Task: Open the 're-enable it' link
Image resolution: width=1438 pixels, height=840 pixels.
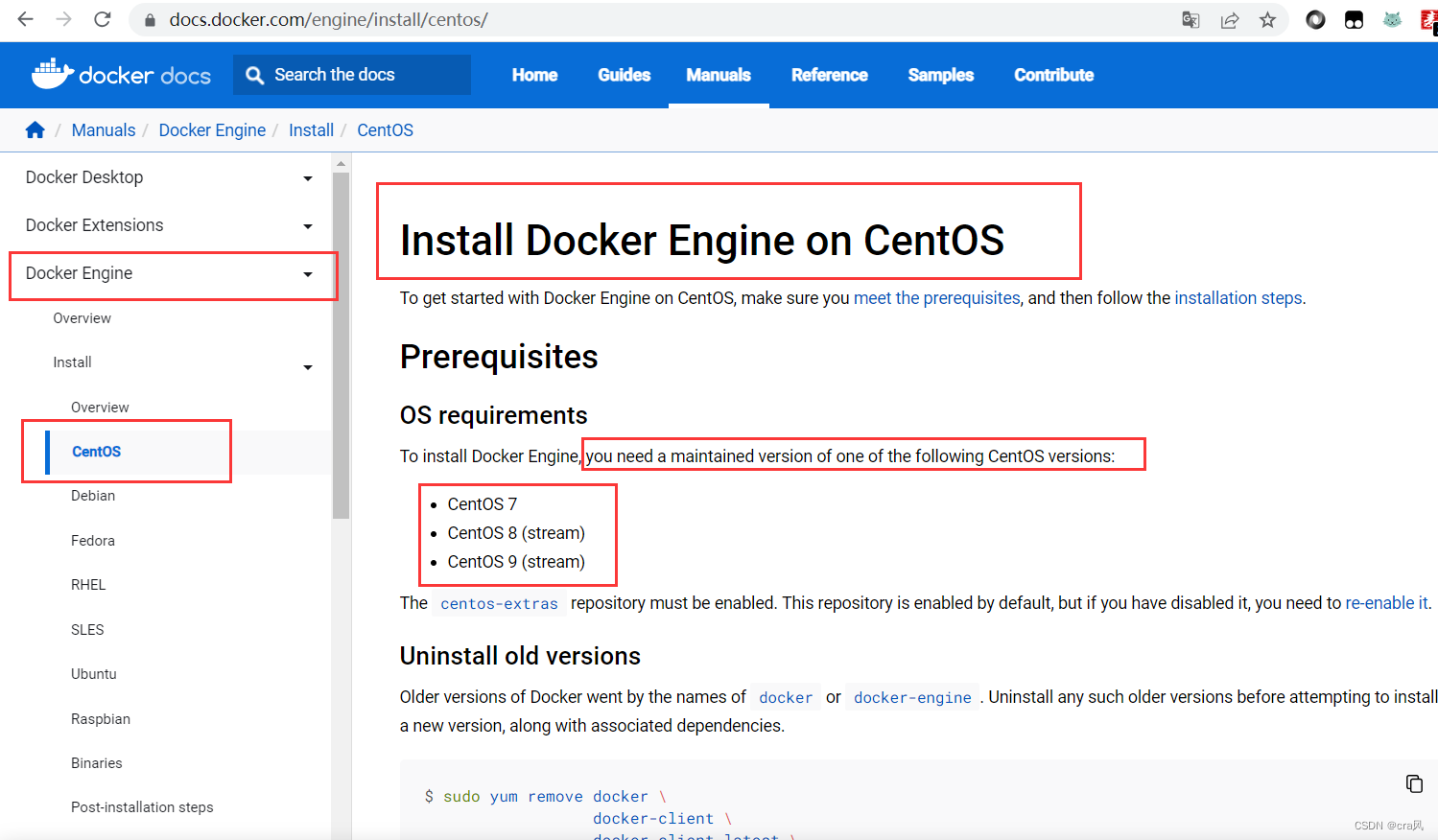Action: pos(1386,603)
